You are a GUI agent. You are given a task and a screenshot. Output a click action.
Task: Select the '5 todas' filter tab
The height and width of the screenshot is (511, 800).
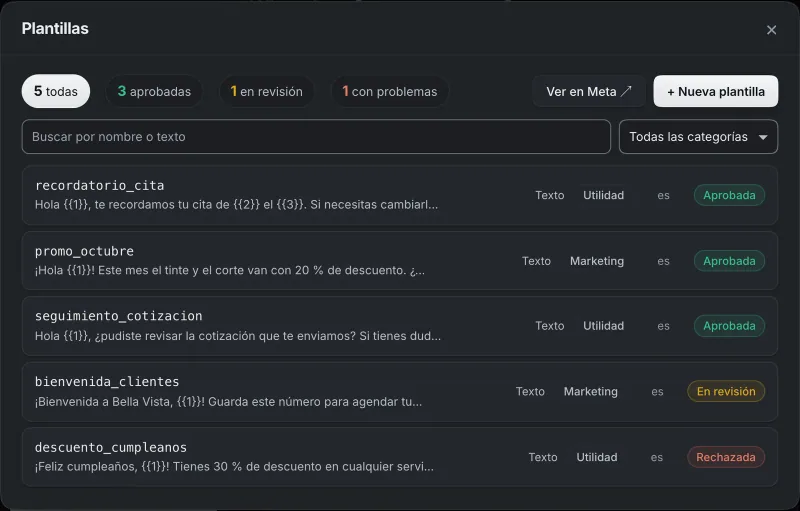coord(56,91)
